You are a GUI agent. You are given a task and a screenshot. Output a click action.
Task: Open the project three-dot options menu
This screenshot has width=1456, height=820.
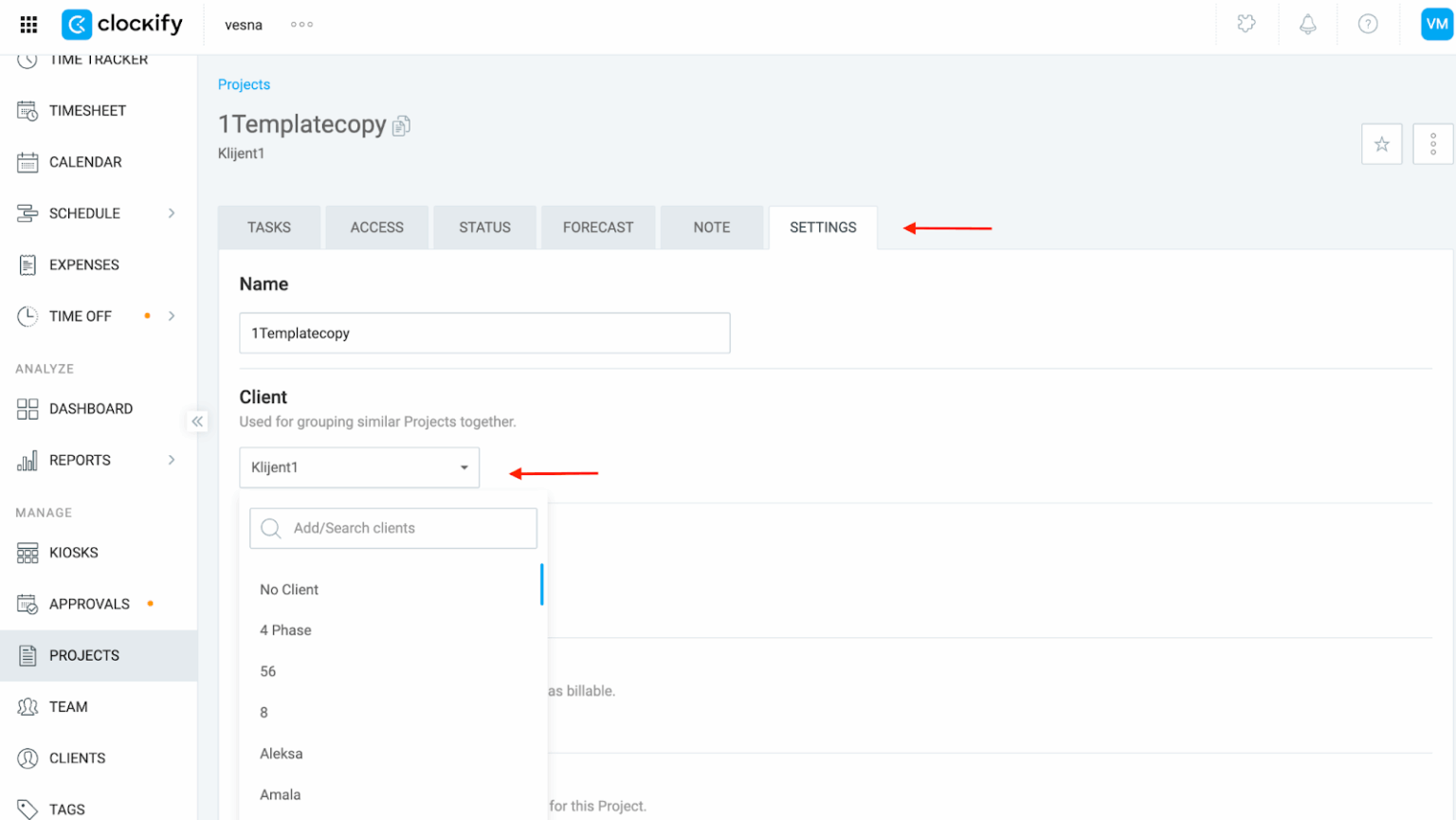tap(1434, 143)
